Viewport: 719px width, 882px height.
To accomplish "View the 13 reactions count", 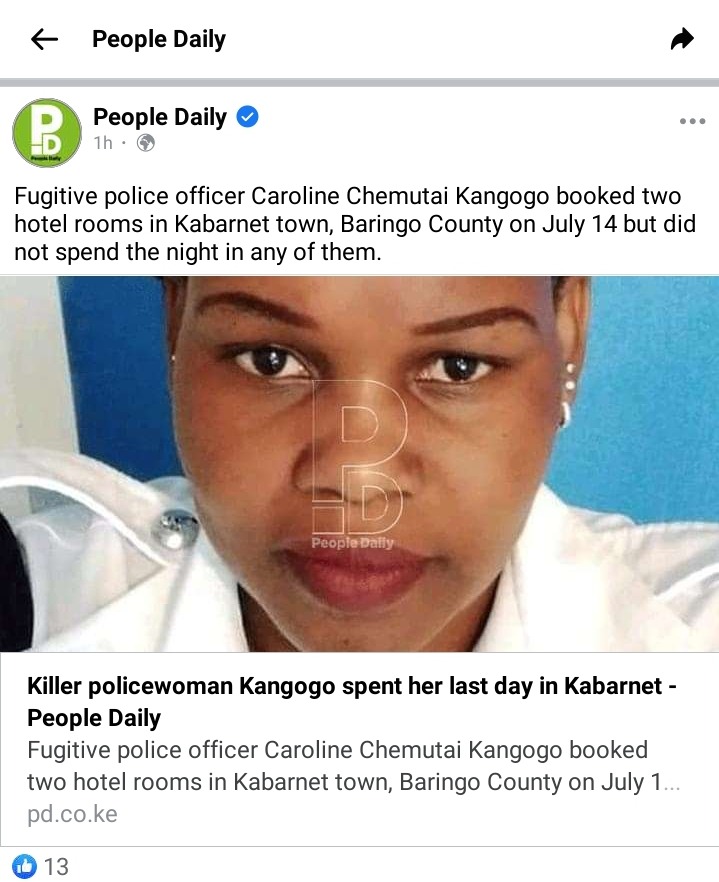I will click(x=56, y=866).
